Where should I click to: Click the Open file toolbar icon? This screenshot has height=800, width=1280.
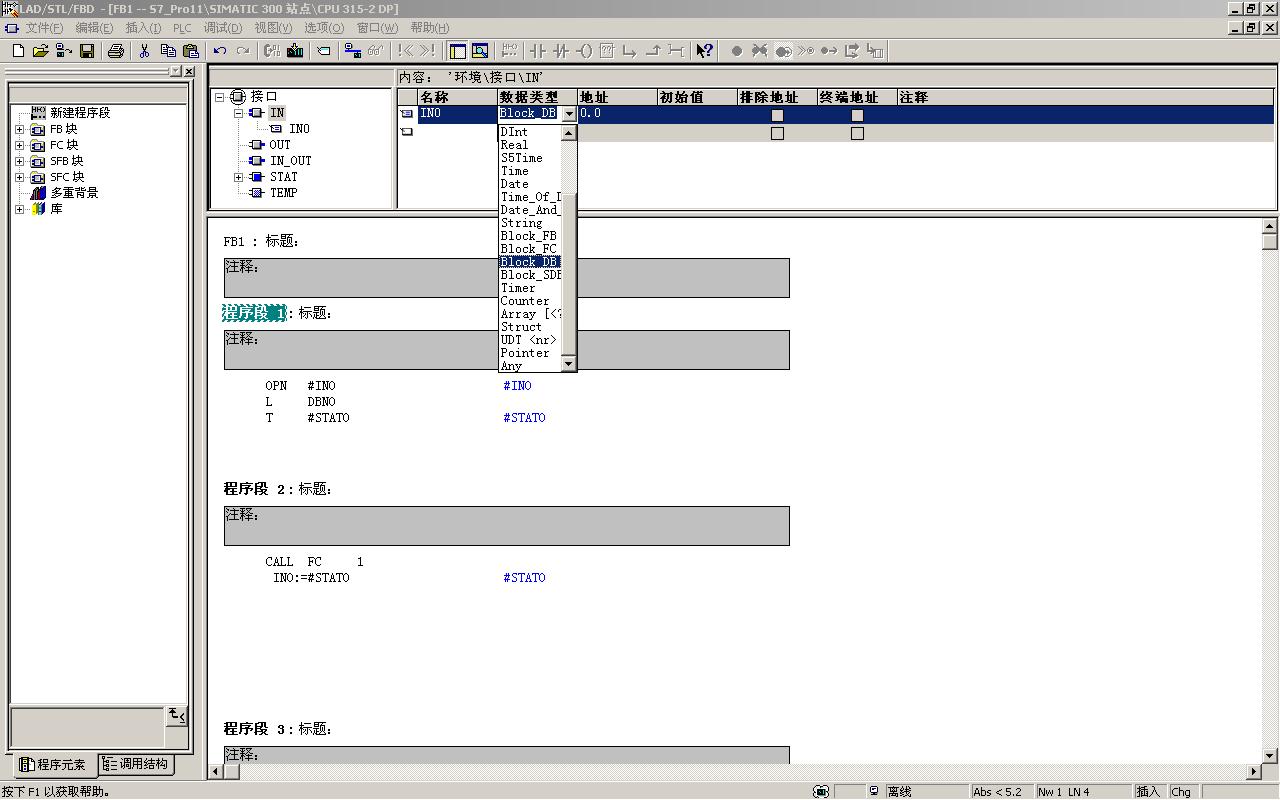click(x=41, y=51)
